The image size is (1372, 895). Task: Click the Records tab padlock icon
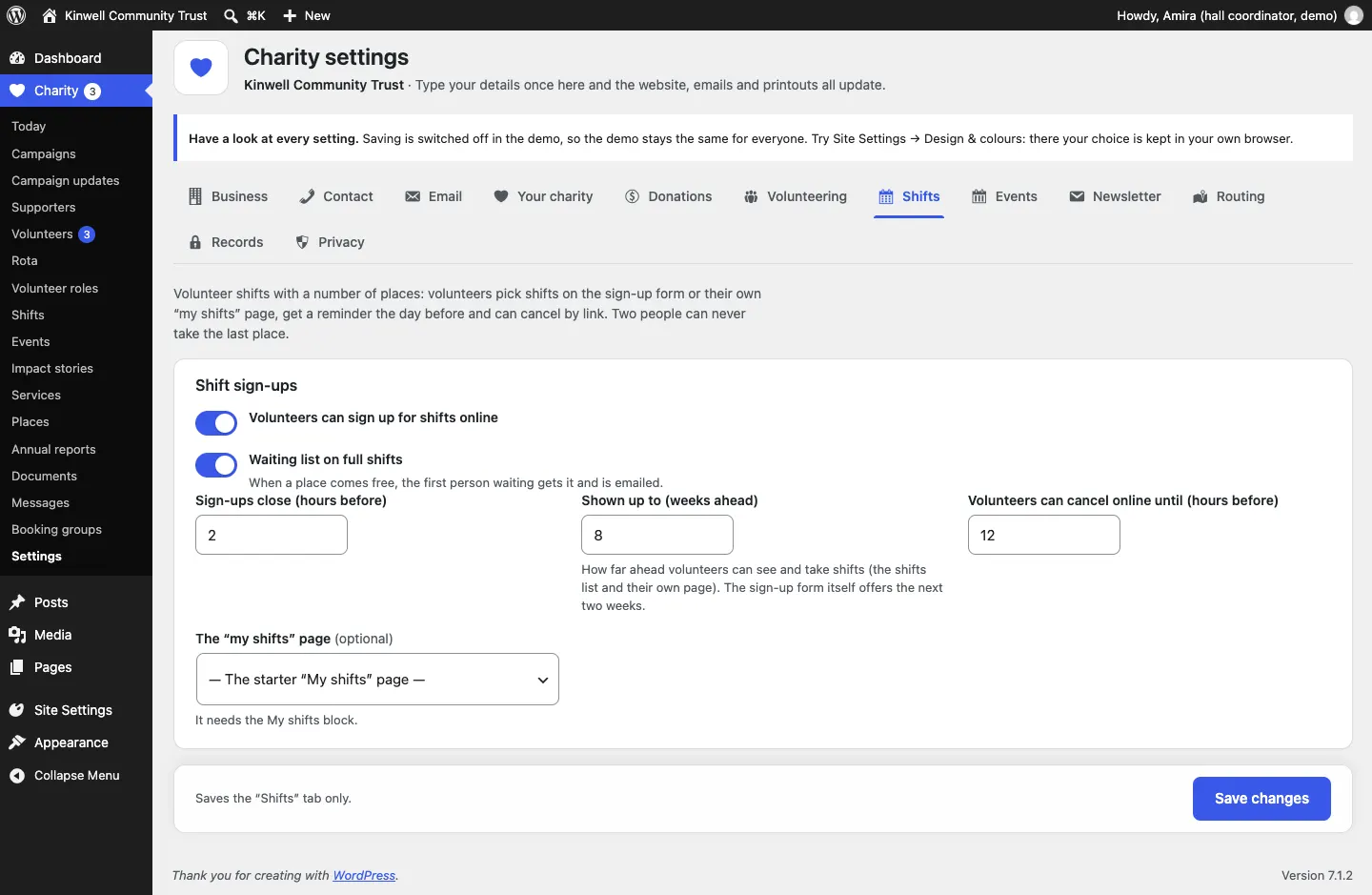(195, 242)
